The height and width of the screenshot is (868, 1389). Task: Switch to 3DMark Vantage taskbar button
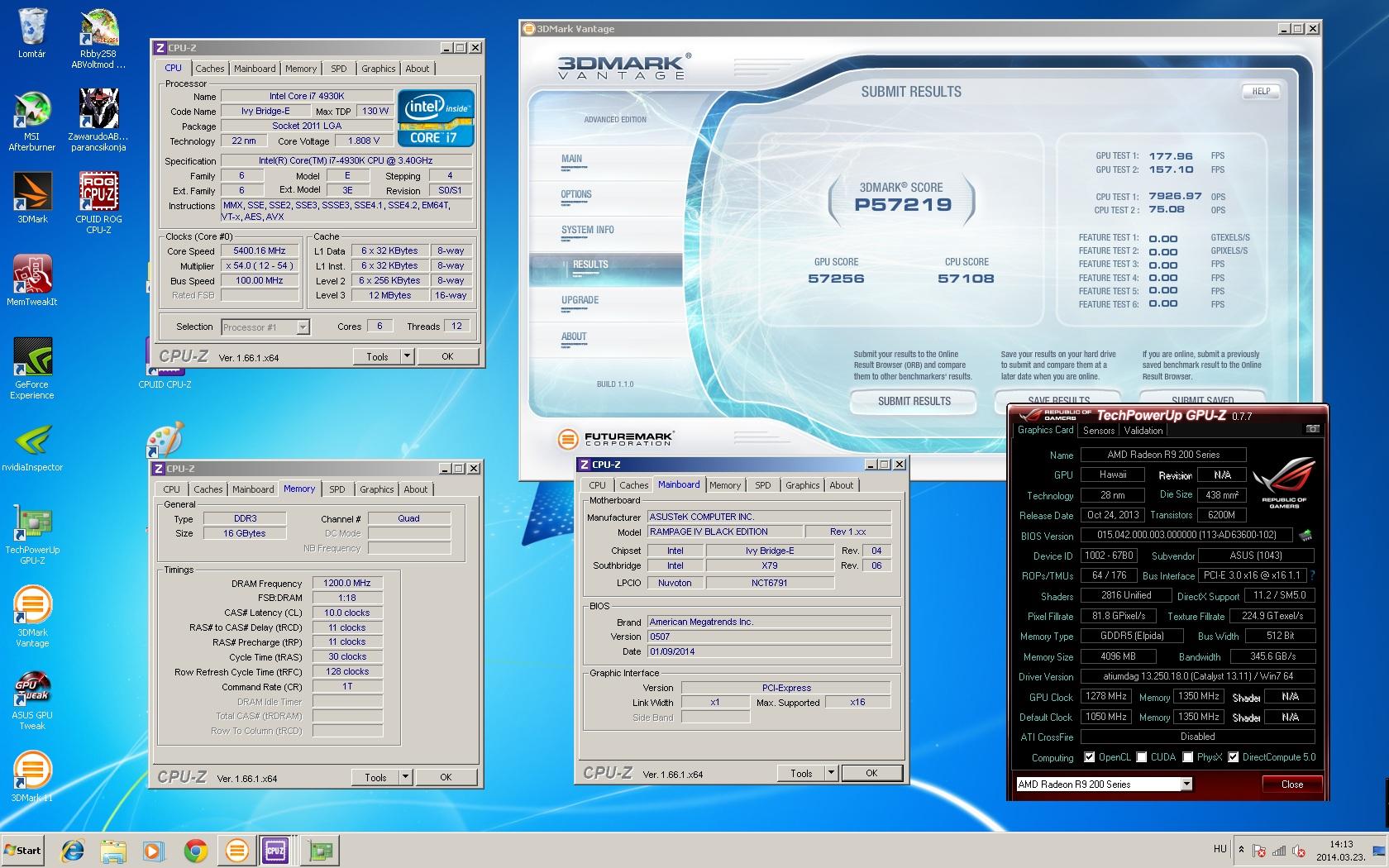click(x=236, y=850)
